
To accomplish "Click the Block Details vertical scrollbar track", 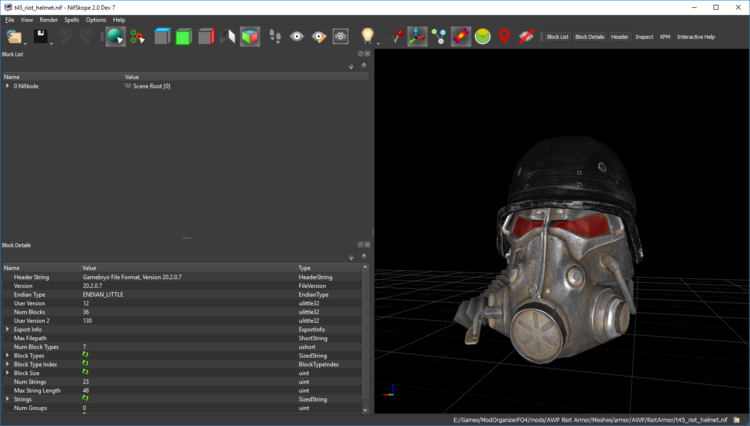I will [365, 338].
